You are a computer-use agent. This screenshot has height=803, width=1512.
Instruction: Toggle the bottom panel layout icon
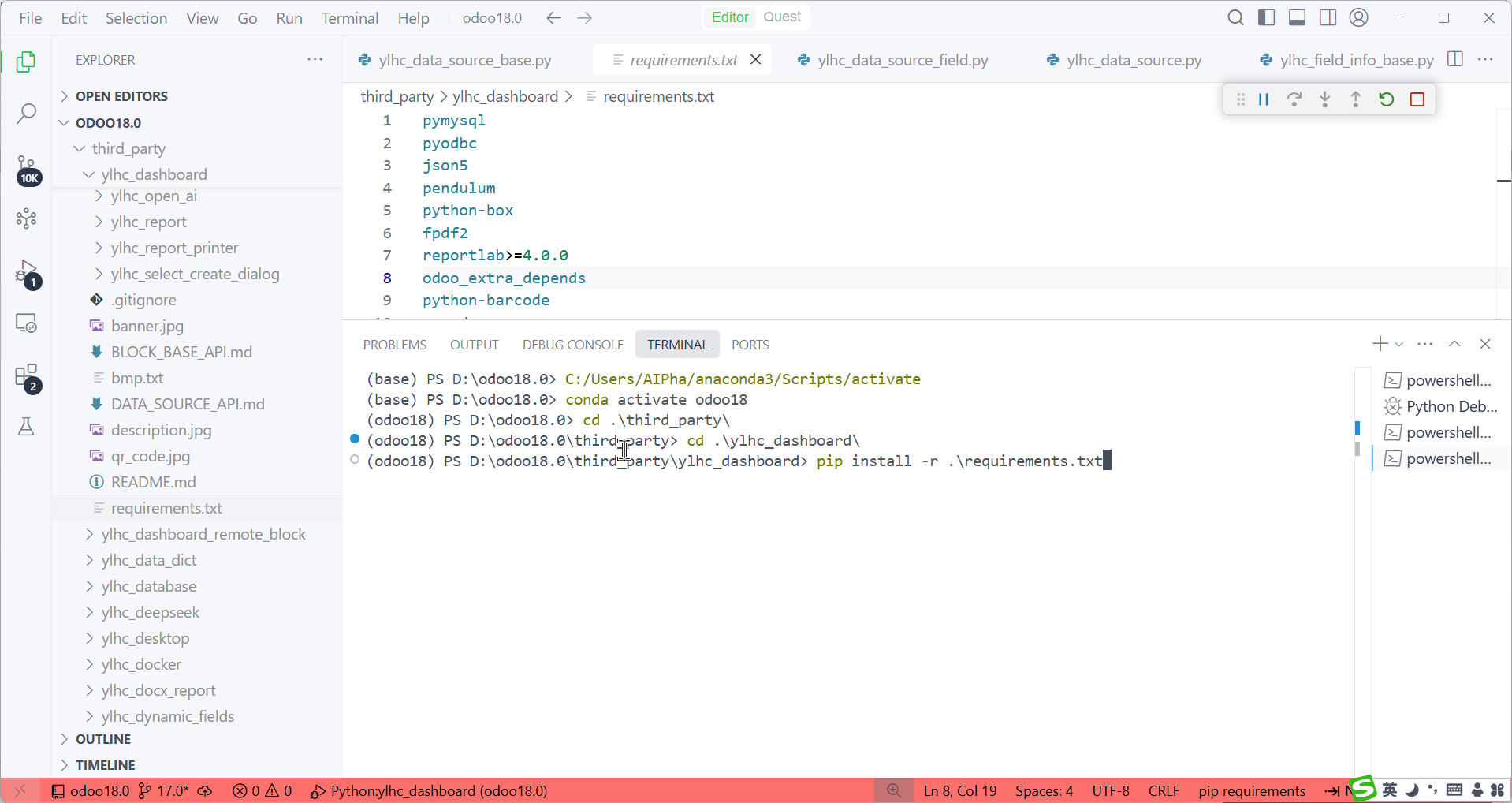pos(1297,17)
